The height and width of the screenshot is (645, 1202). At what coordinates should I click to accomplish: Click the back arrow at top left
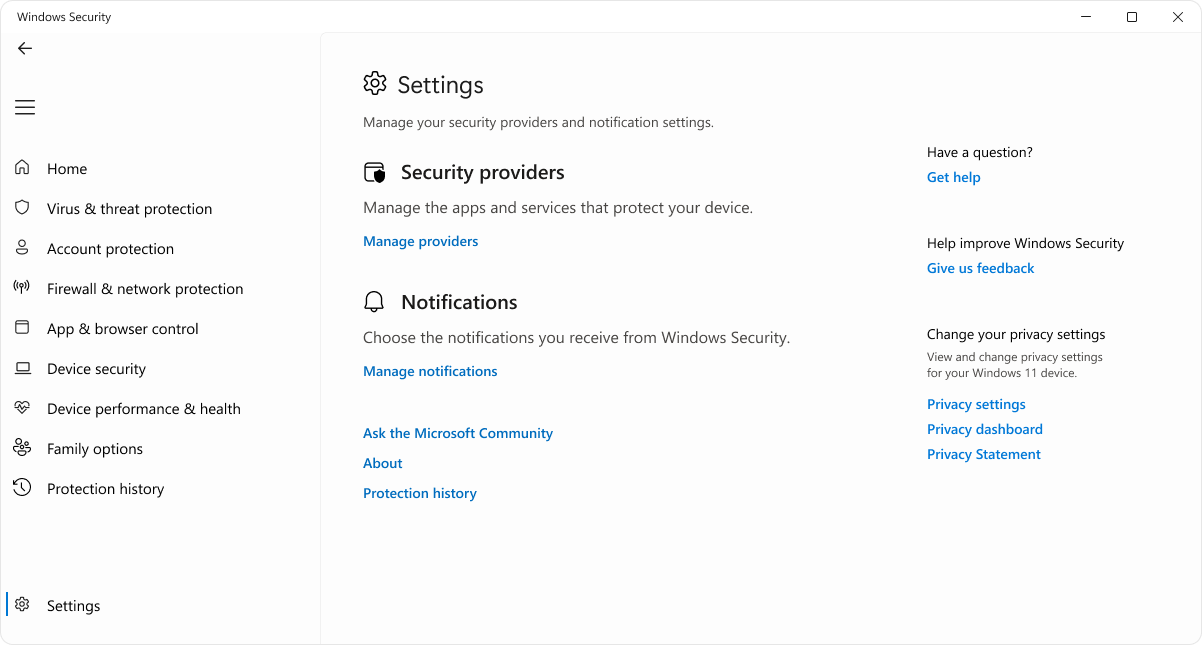pyautogui.click(x=24, y=48)
